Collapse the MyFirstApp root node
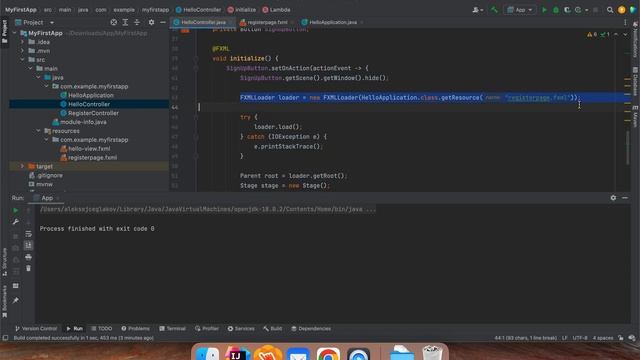Screen dimensions: 640x360 coord(15,33)
